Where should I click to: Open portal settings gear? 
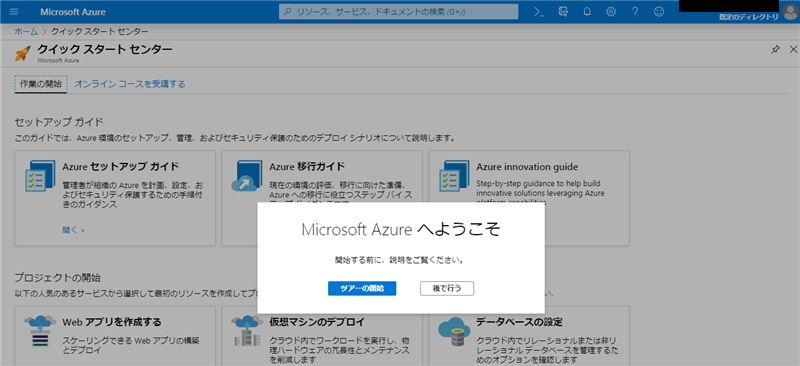tap(611, 12)
